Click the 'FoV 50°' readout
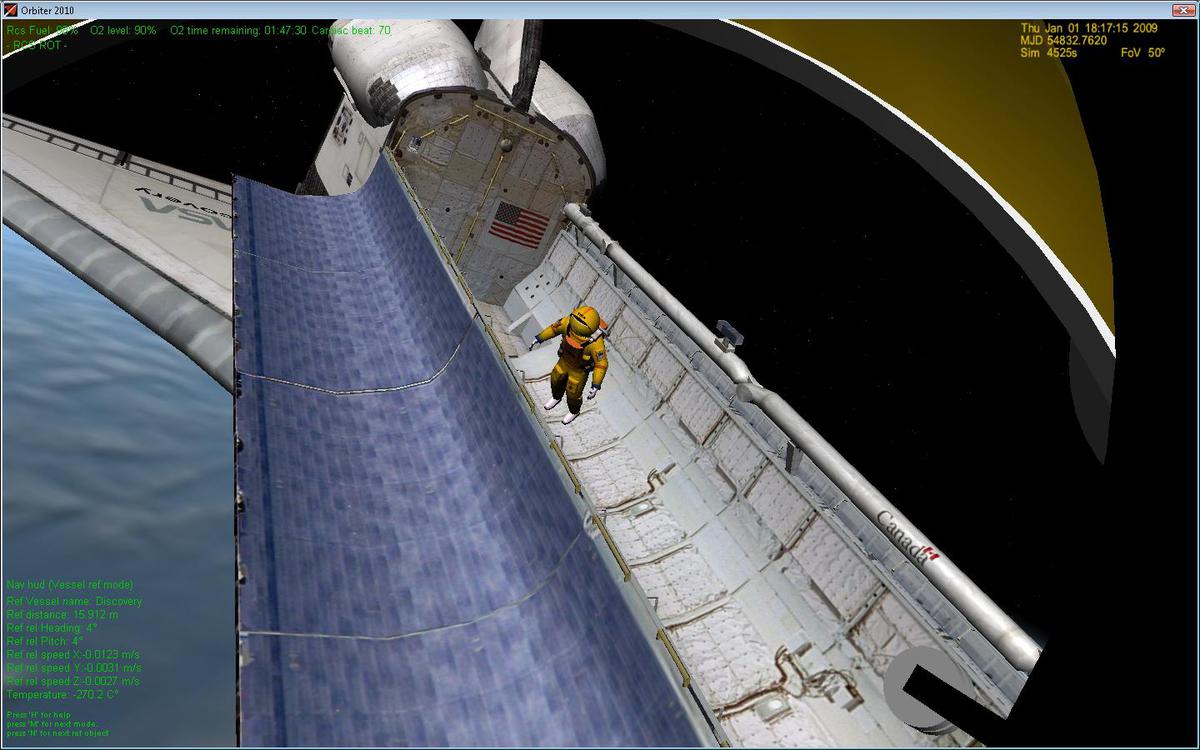 [1143, 53]
